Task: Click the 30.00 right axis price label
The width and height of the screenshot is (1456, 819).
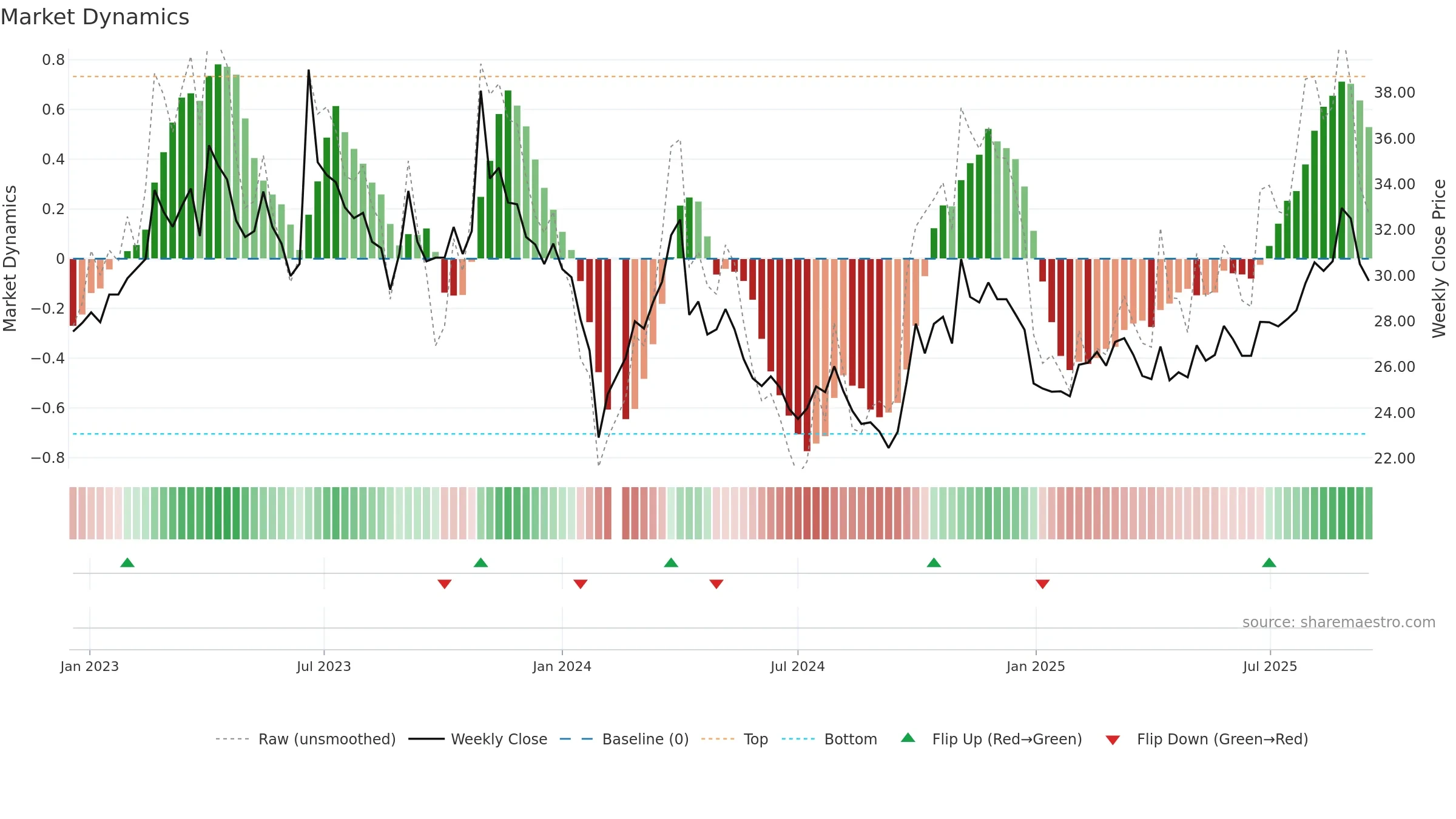Action: [x=1395, y=275]
